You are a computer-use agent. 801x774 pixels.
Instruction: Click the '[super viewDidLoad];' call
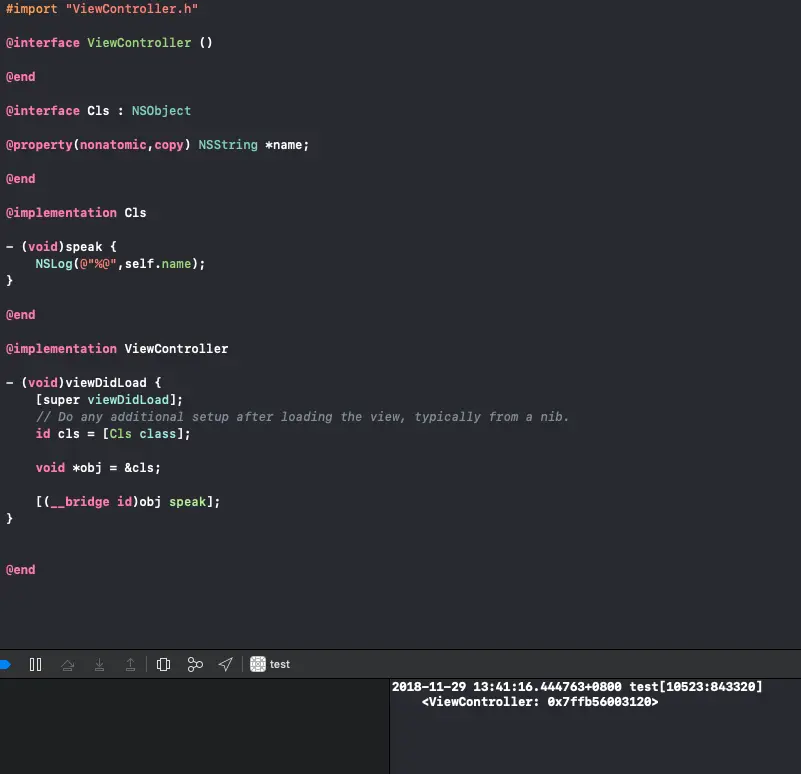[109, 400]
